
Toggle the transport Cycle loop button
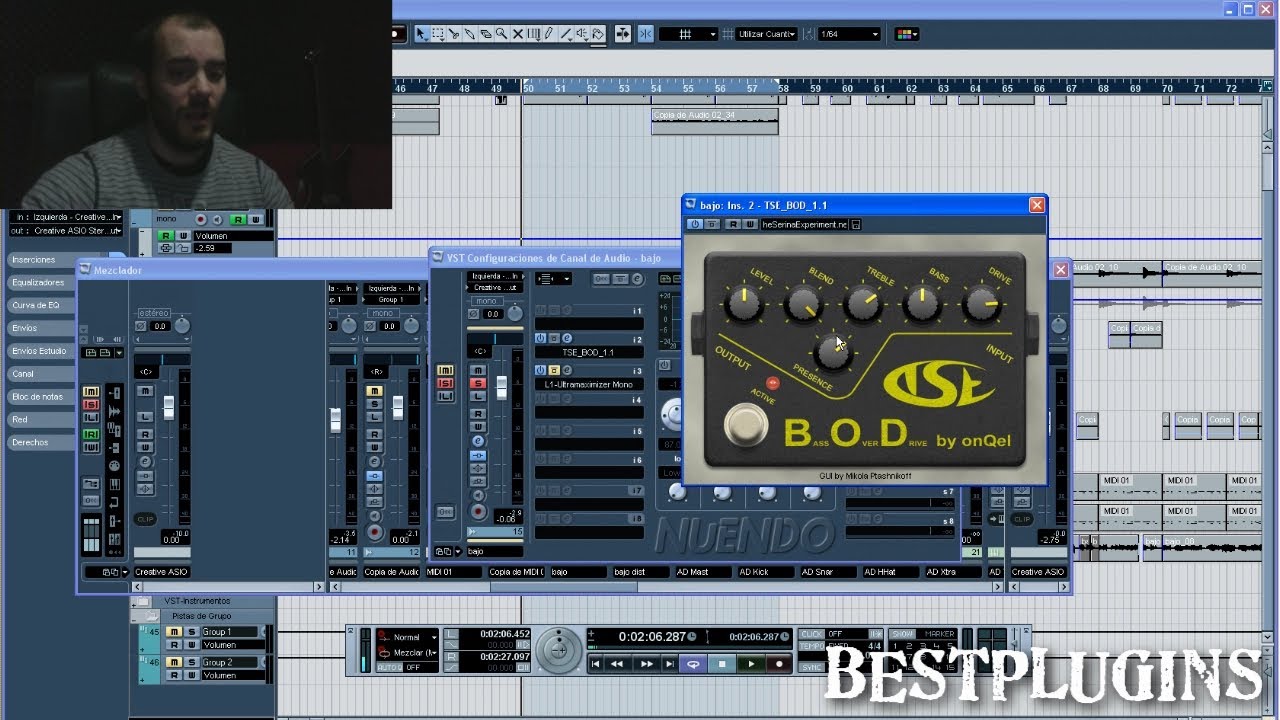(692, 664)
